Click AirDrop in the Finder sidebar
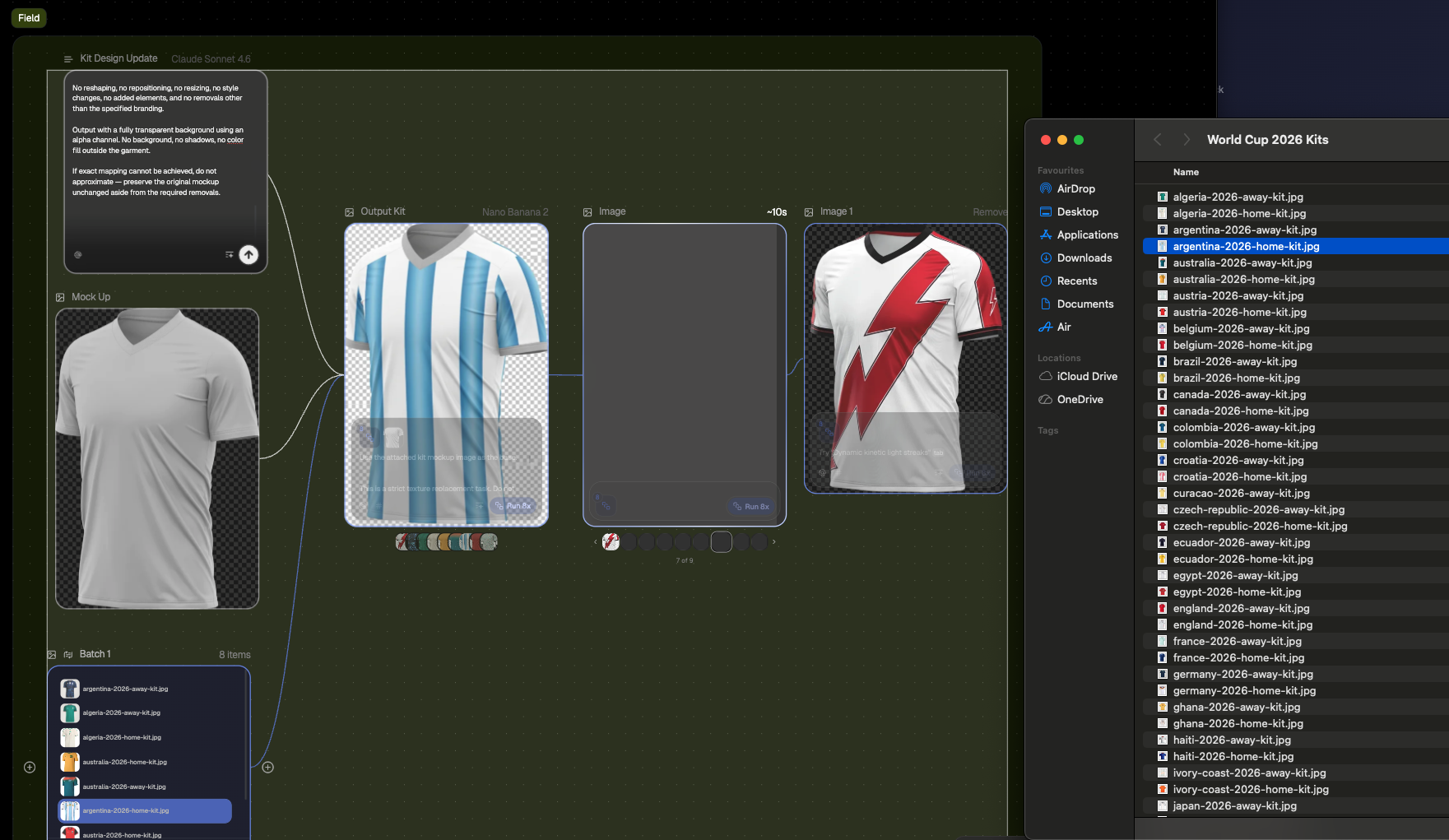 1076,189
